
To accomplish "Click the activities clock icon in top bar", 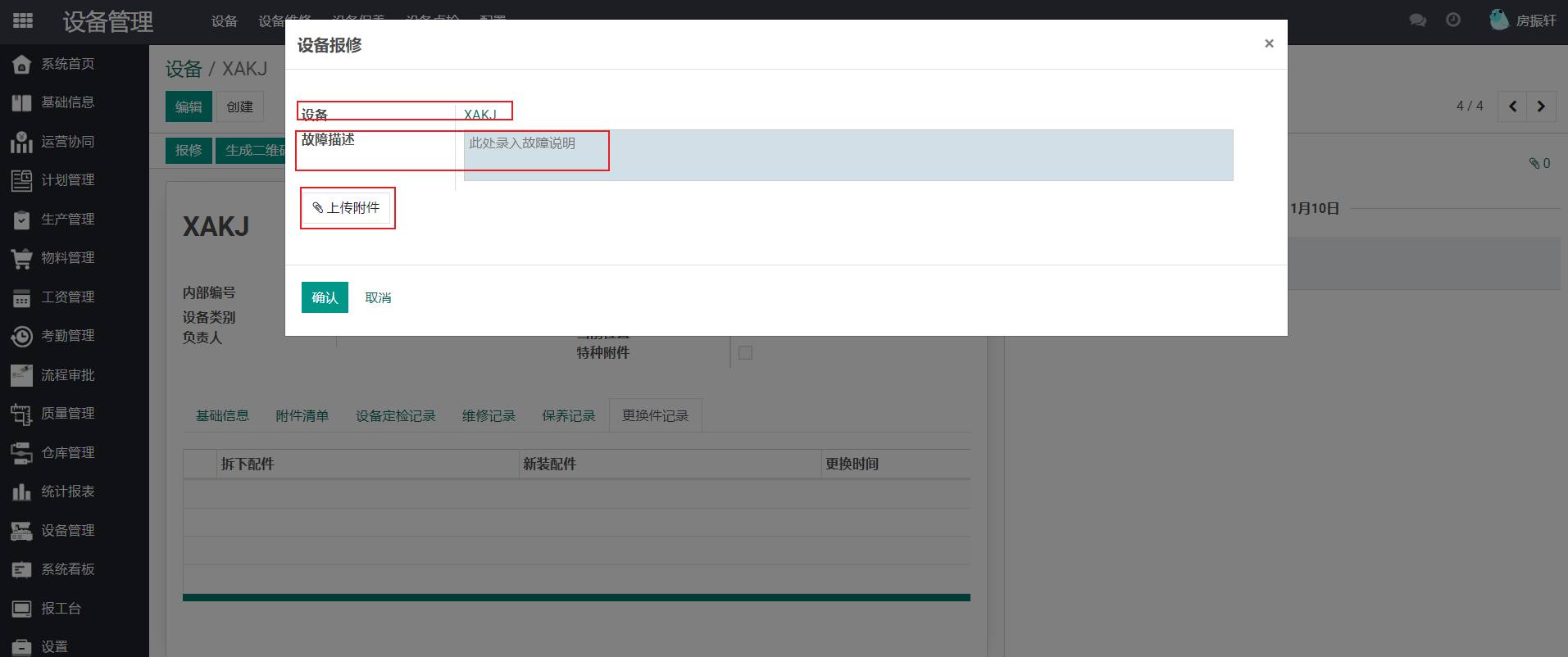I will coord(1453,20).
